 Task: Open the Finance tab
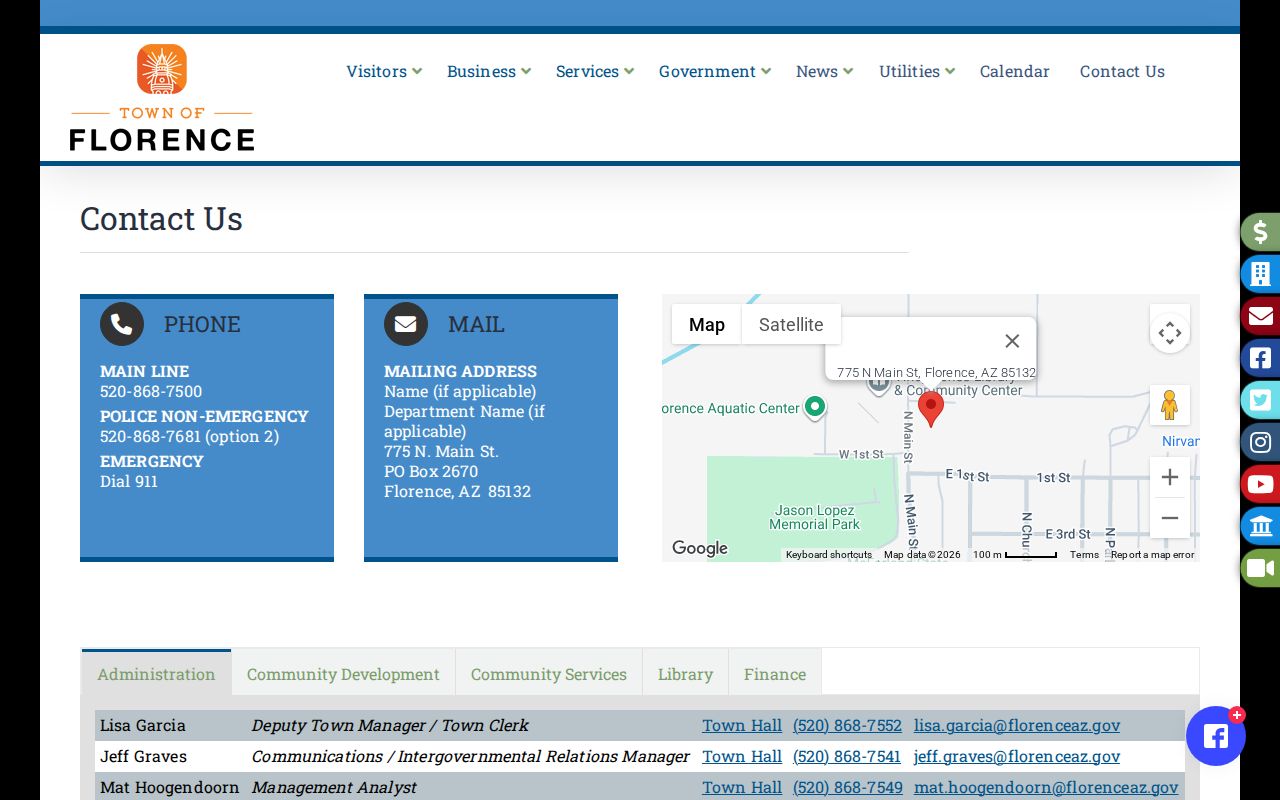click(775, 674)
